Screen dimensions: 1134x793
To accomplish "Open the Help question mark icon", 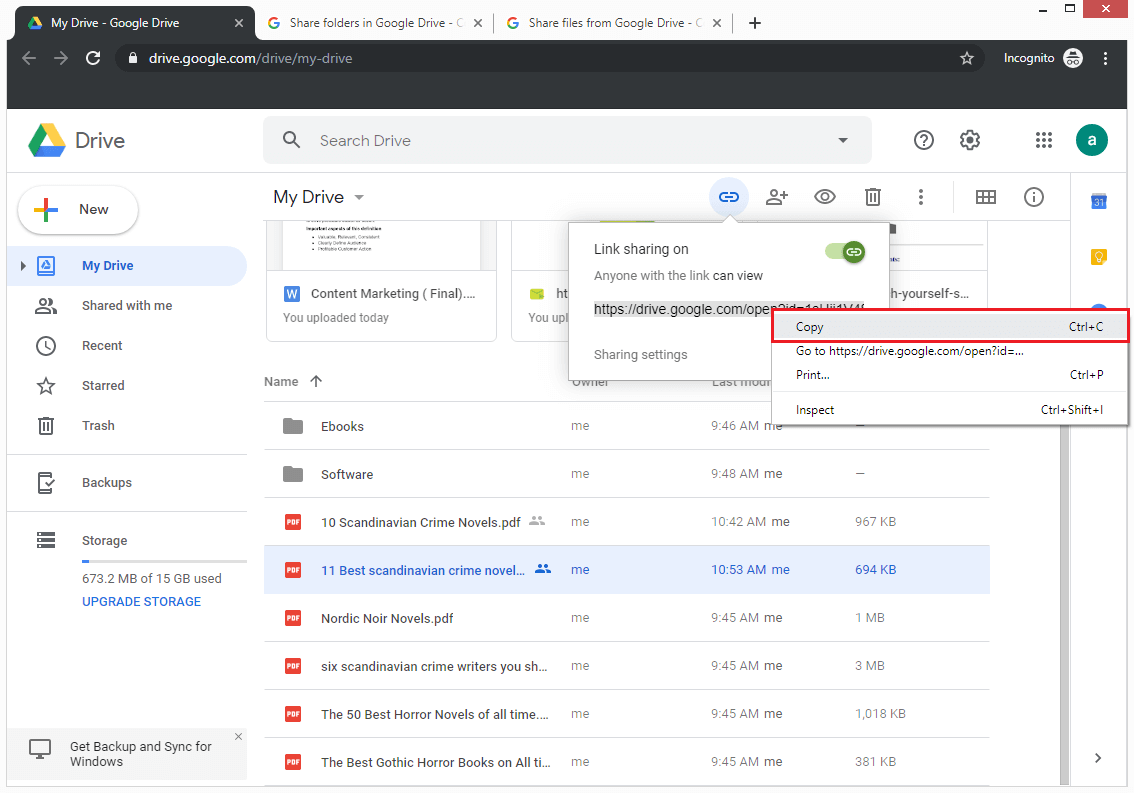I will [x=924, y=140].
